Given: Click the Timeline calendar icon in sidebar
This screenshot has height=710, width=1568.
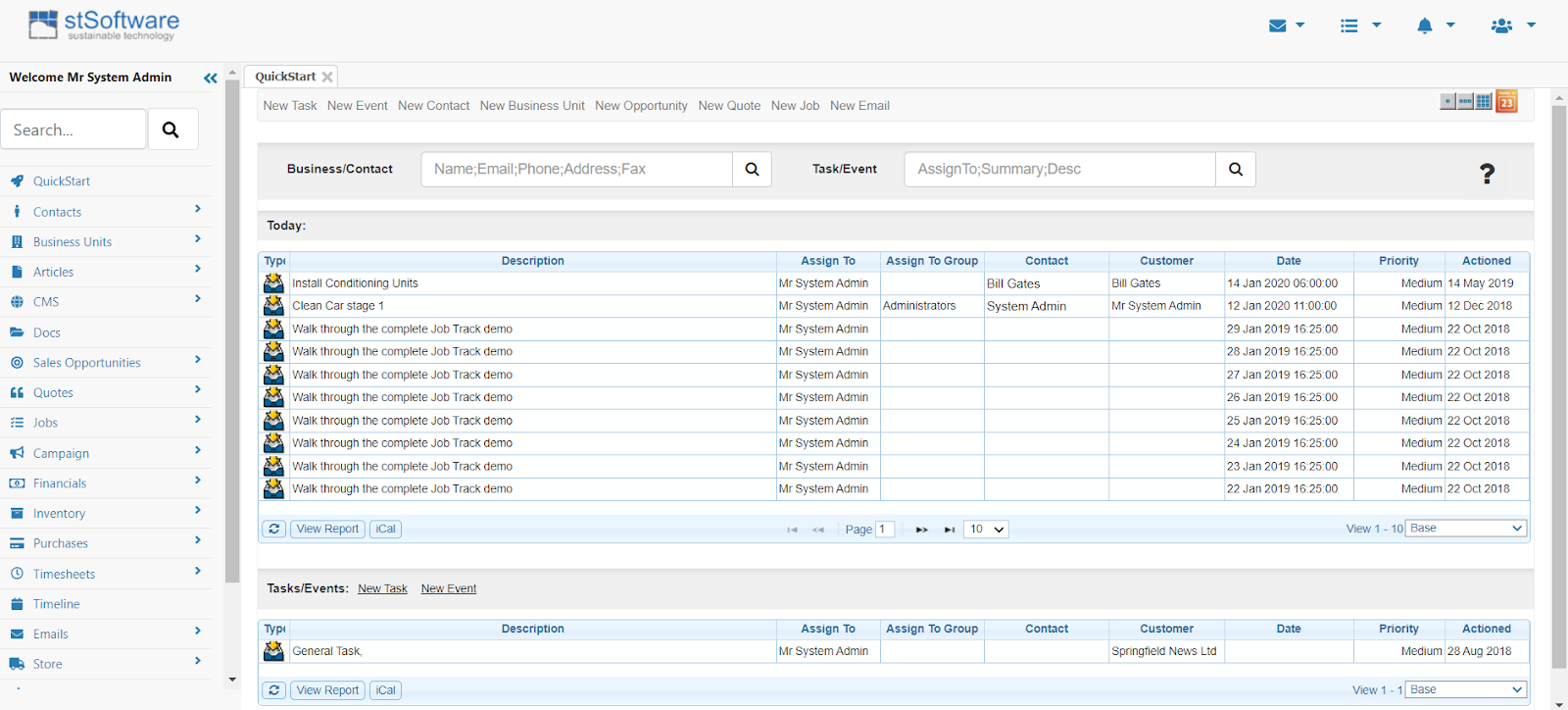Looking at the screenshot, I should tap(17, 604).
